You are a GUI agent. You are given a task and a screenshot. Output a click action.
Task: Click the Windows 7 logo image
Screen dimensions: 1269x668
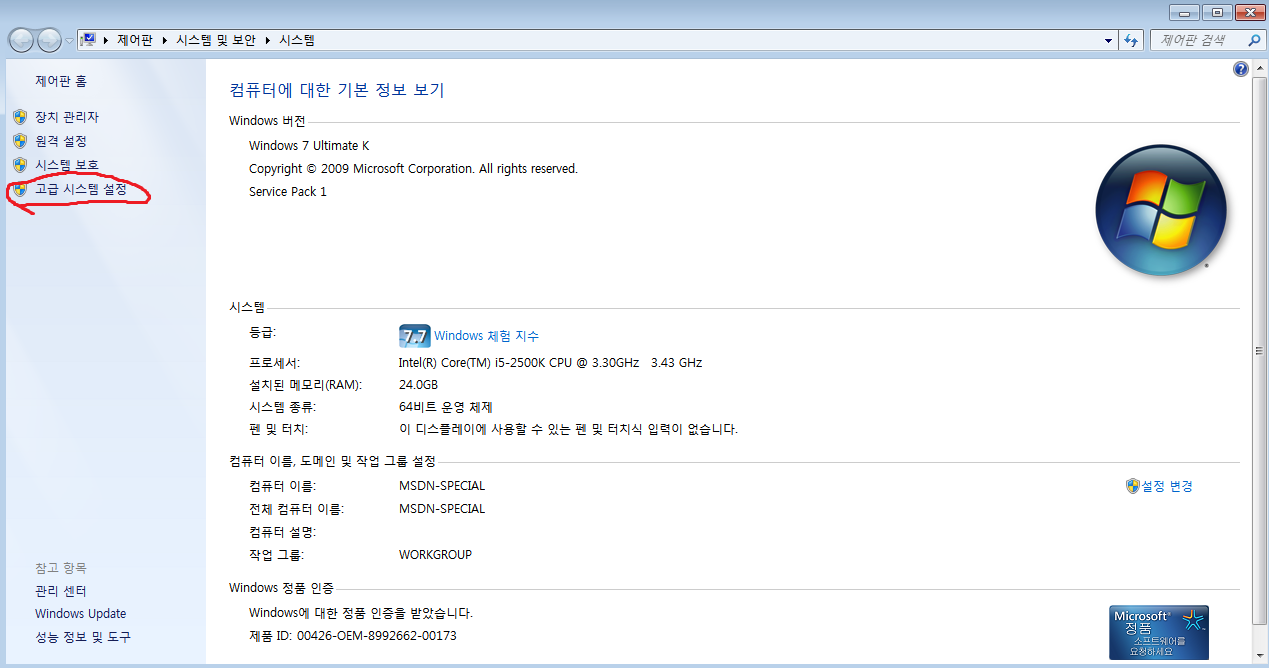click(1161, 210)
